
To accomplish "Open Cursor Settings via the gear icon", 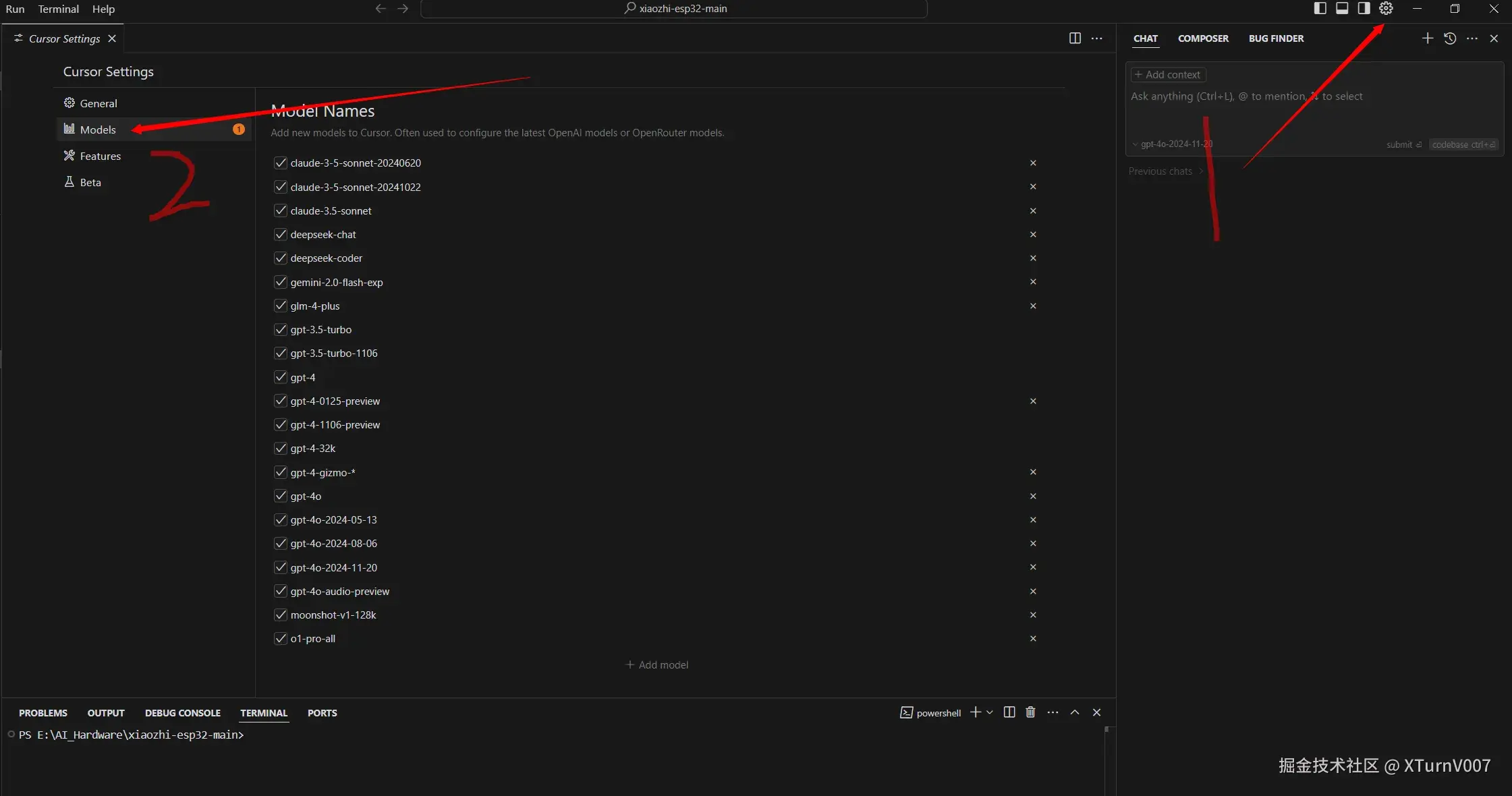I will pyautogui.click(x=1386, y=8).
